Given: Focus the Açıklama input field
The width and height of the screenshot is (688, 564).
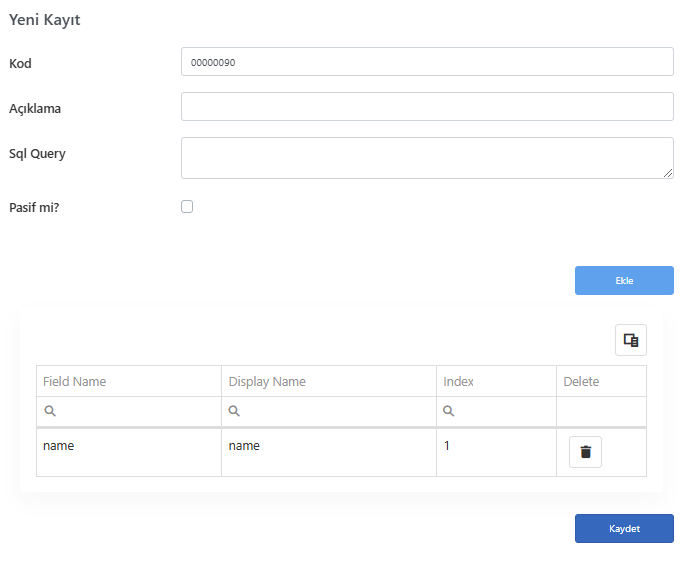Looking at the screenshot, I should [427, 107].
